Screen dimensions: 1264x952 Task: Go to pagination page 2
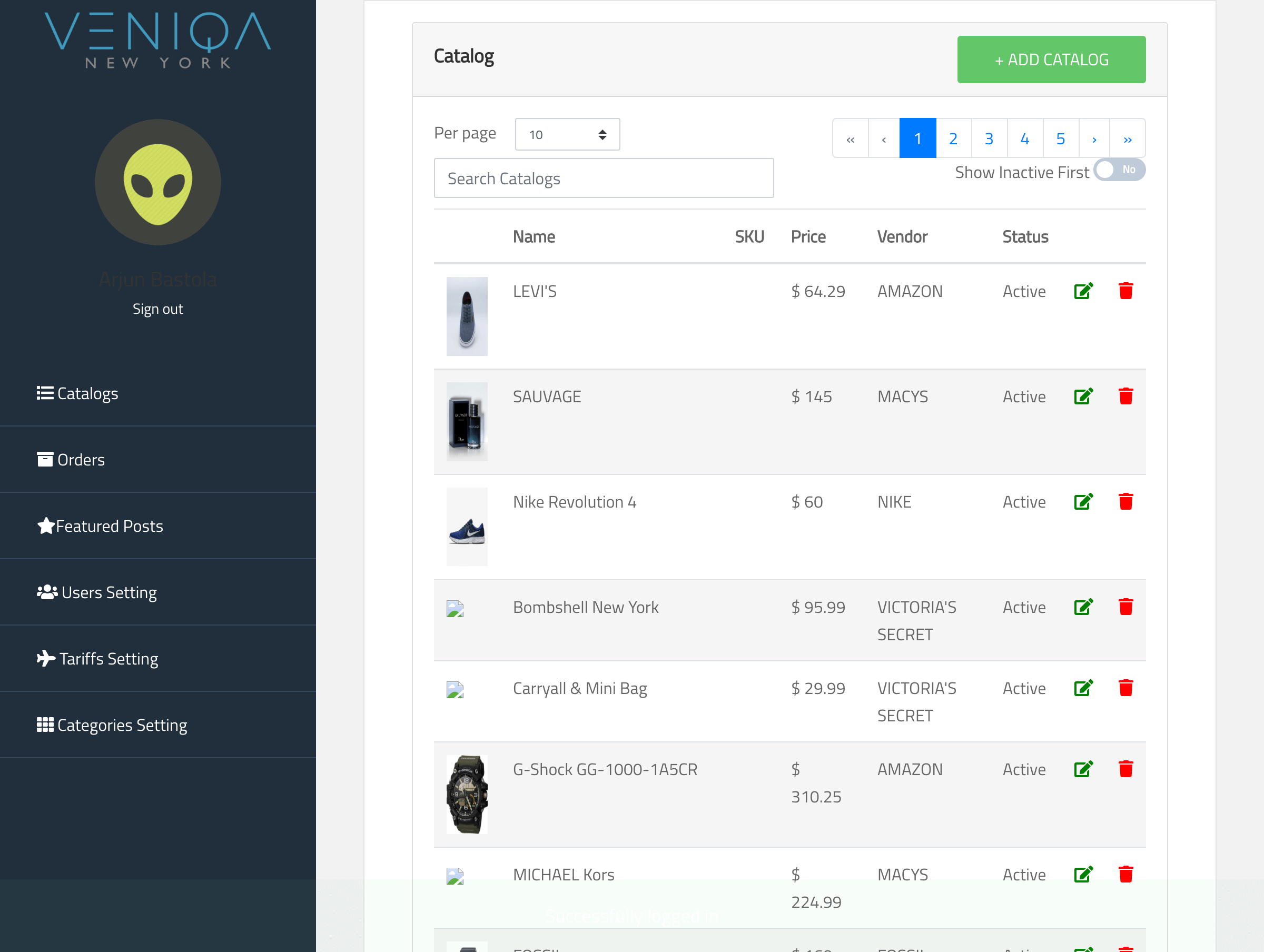(953, 138)
